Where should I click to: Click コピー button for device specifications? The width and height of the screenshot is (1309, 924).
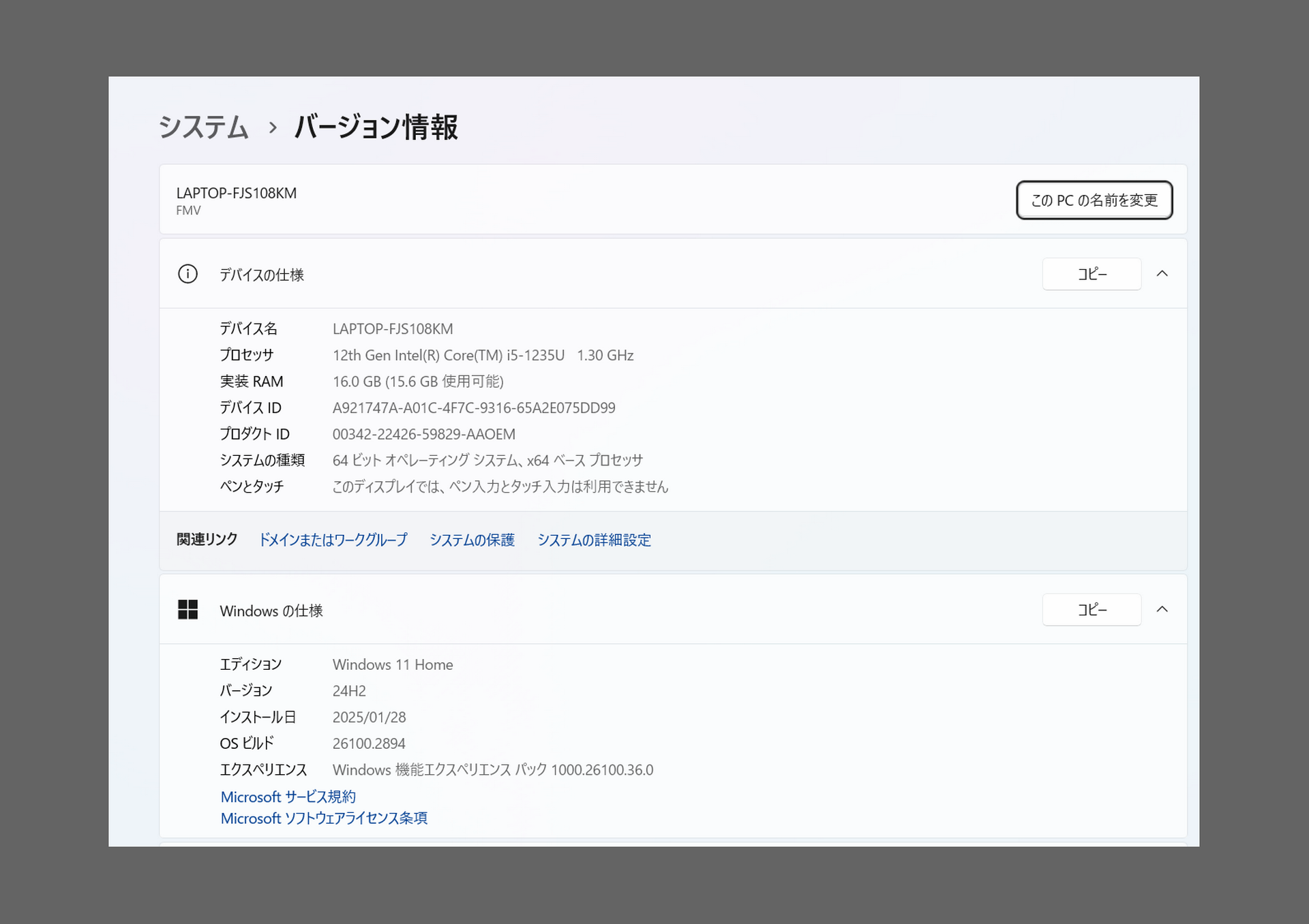pos(1092,274)
